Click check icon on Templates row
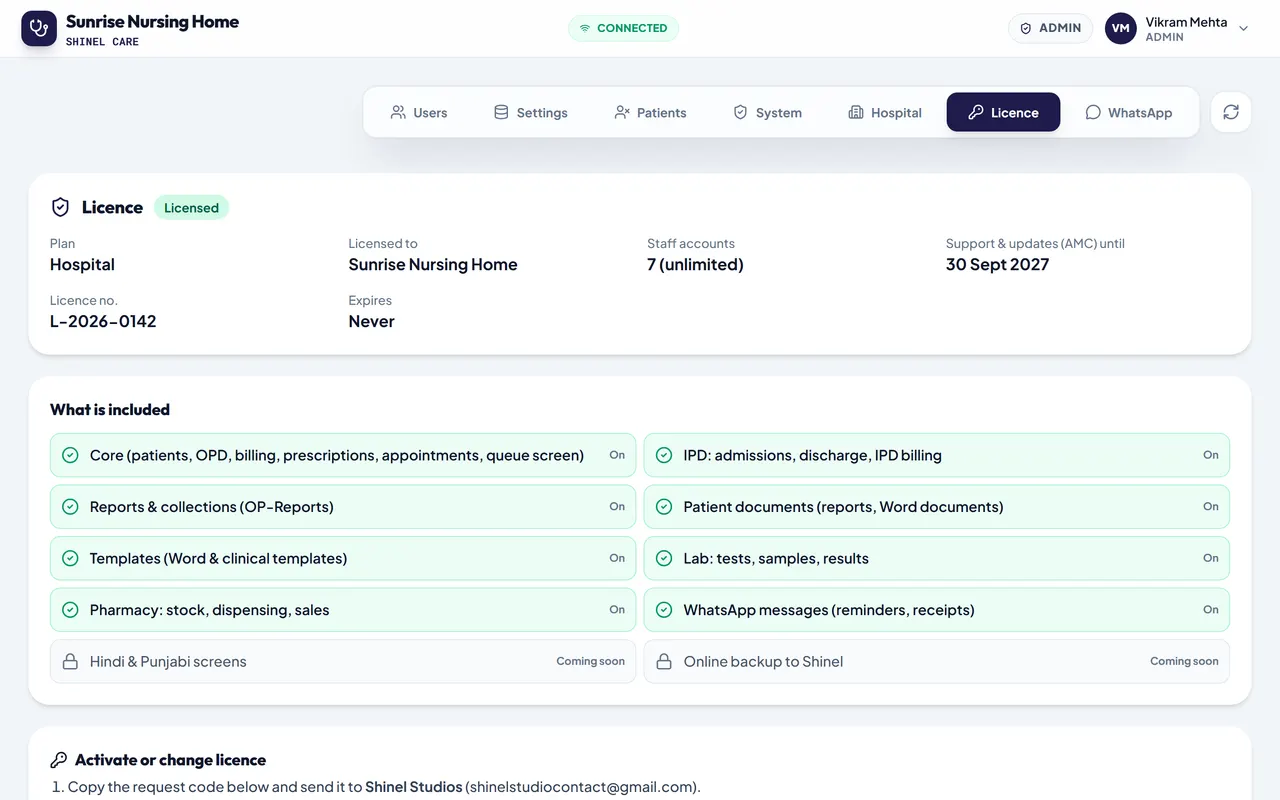The height and width of the screenshot is (800, 1280). 70,558
